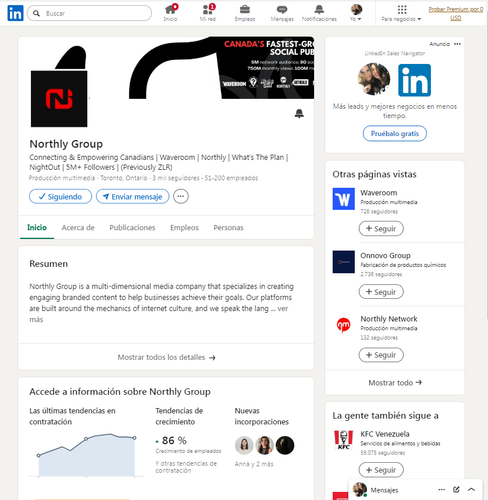The width and height of the screenshot is (488, 500).
Task: Click the 86 % growth figure
Action: pos(174,440)
